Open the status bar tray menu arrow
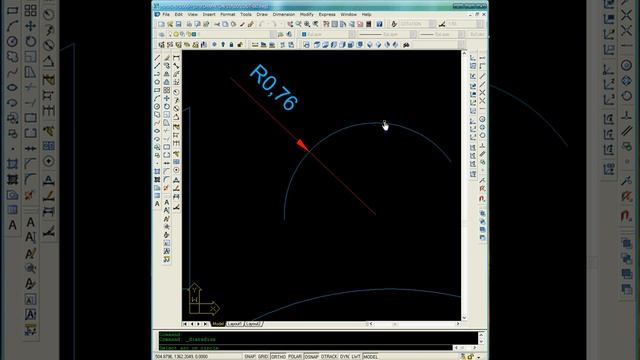The height and width of the screenshot is (360, 640). click(x=480, y=357)
